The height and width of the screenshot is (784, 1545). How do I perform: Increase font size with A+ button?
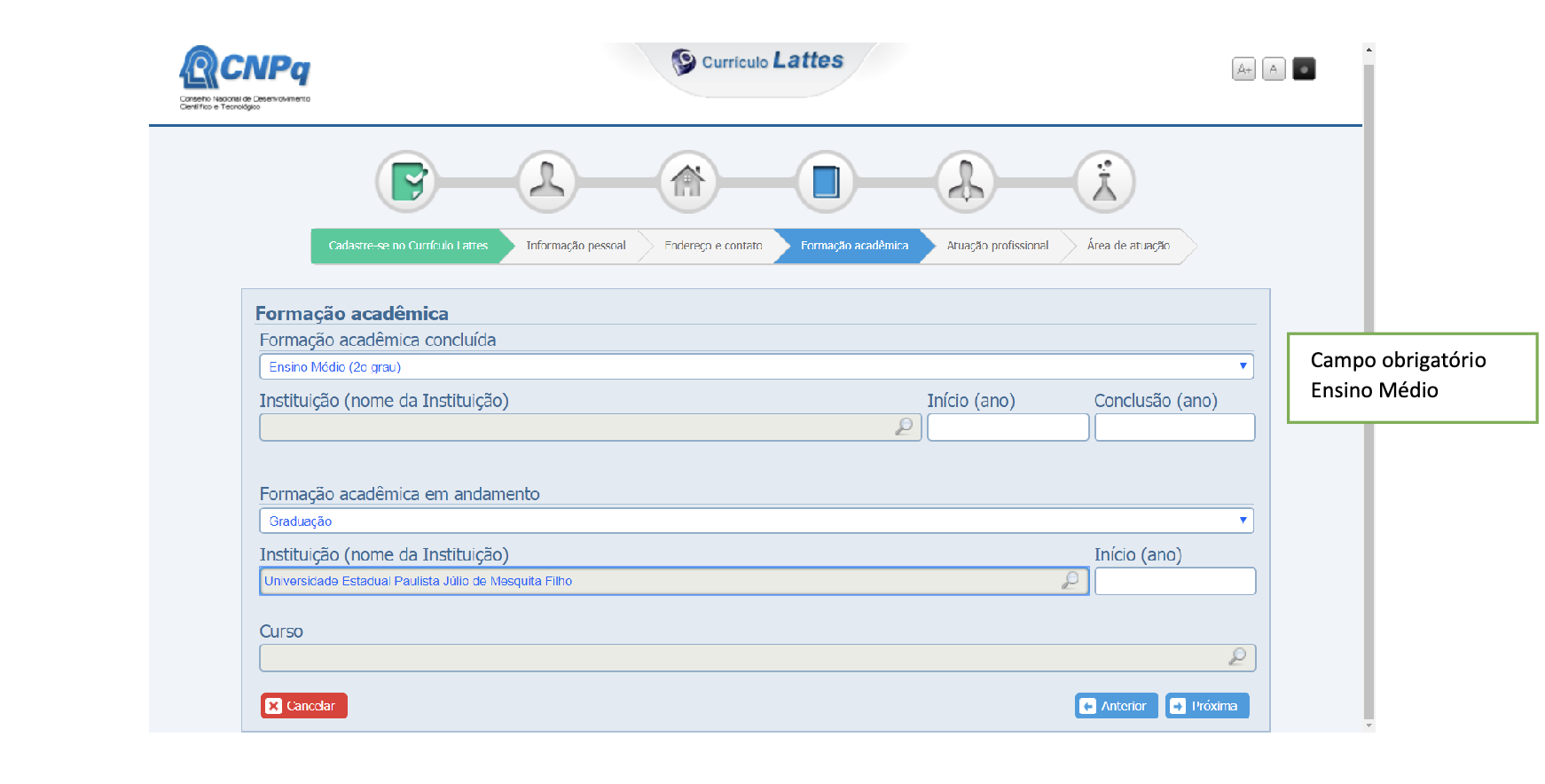pos(1243,69)
